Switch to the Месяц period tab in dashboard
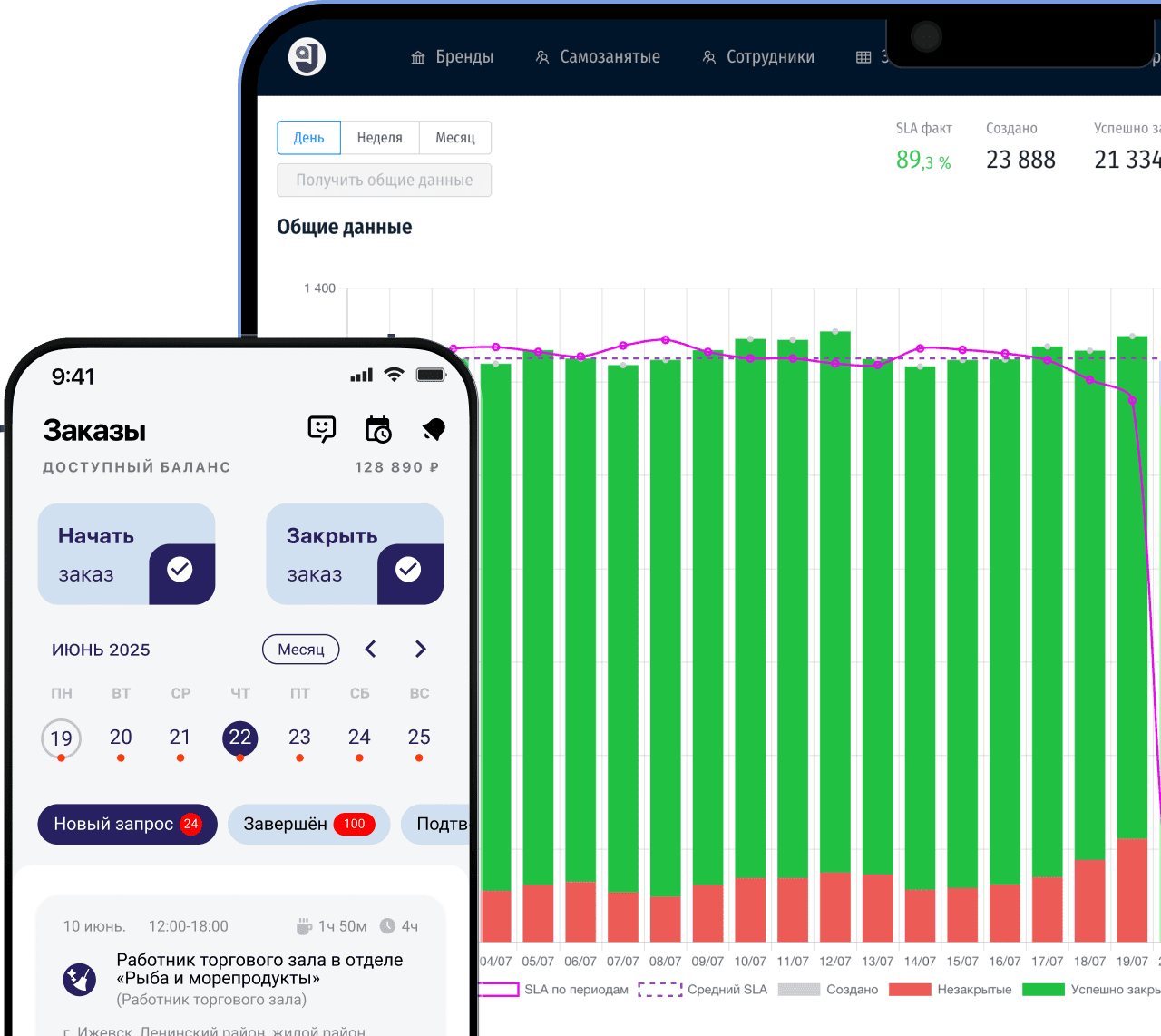This screenshot has width=1161, height=1036. coord(455,138)
